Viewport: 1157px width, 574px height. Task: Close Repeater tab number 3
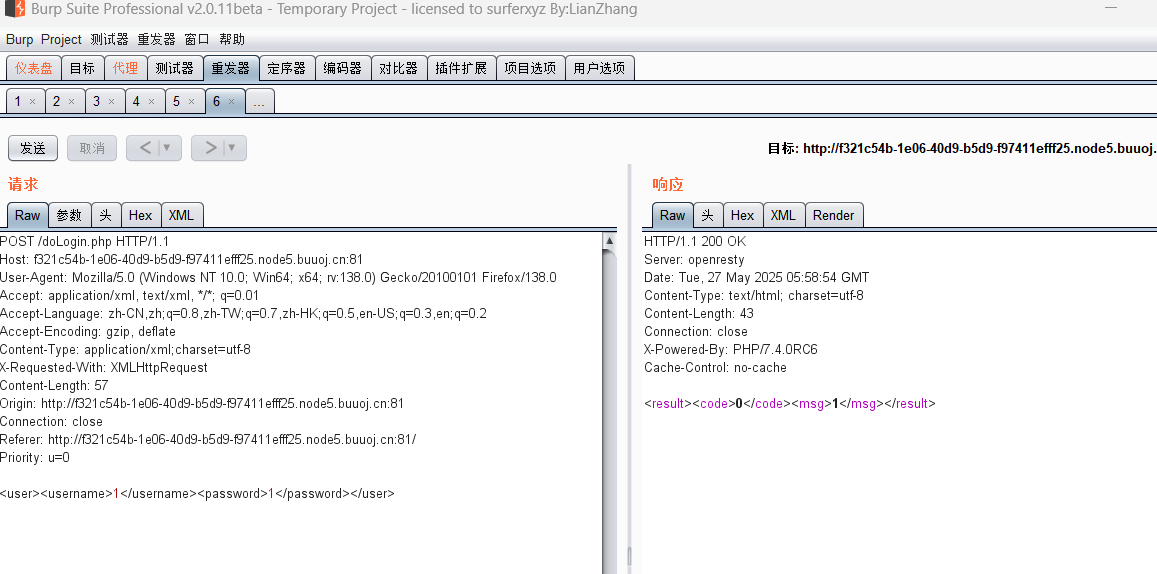pos(111,102)
